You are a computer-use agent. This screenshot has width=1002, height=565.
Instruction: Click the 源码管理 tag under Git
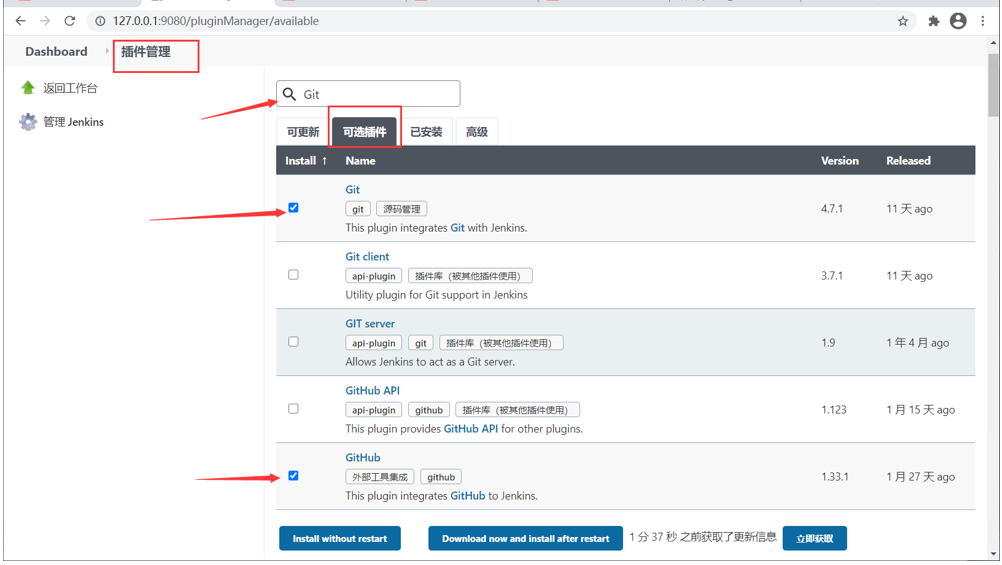tap(402, 209)
